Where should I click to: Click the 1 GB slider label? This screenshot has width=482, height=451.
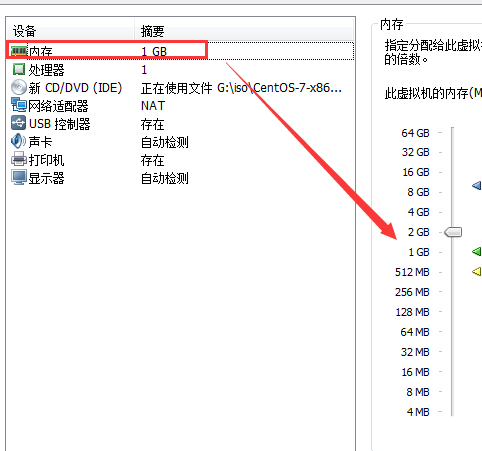click(x=419, y=252)
